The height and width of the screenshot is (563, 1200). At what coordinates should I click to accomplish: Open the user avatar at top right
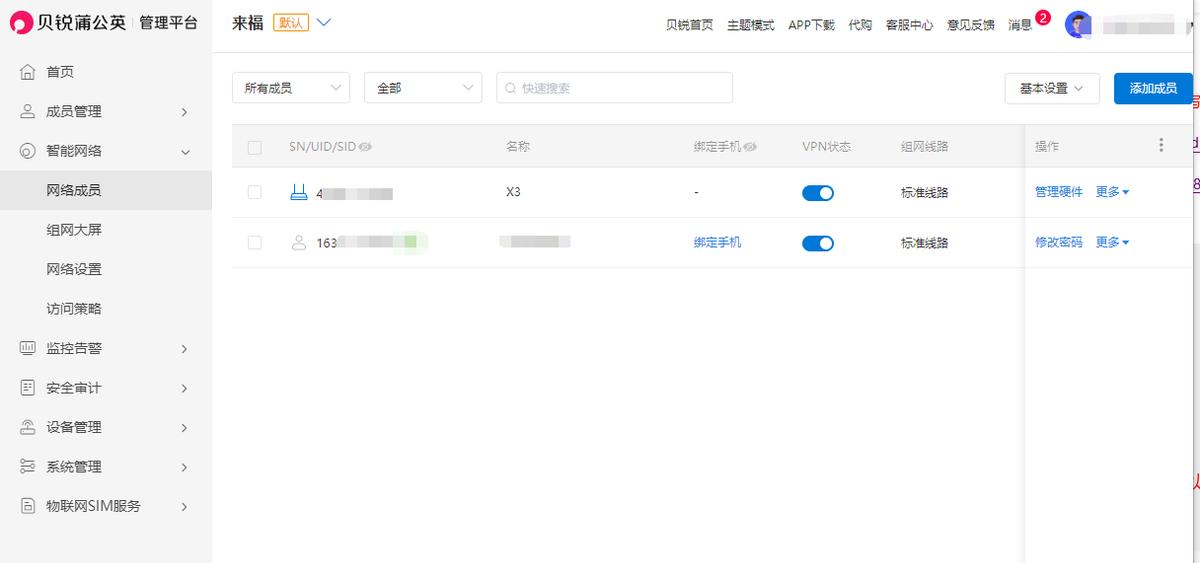click(x=1078, y=25)
